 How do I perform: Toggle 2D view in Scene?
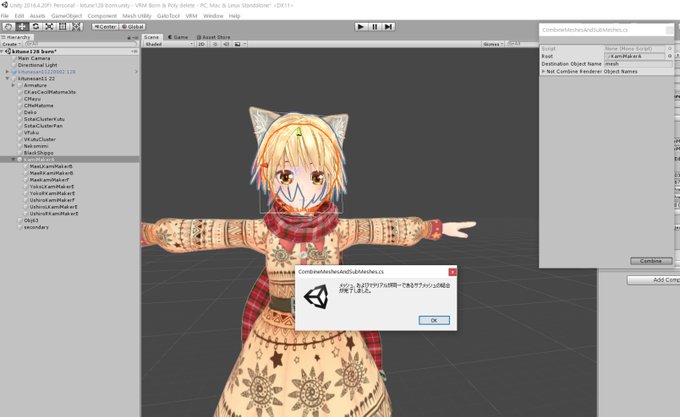201,44
